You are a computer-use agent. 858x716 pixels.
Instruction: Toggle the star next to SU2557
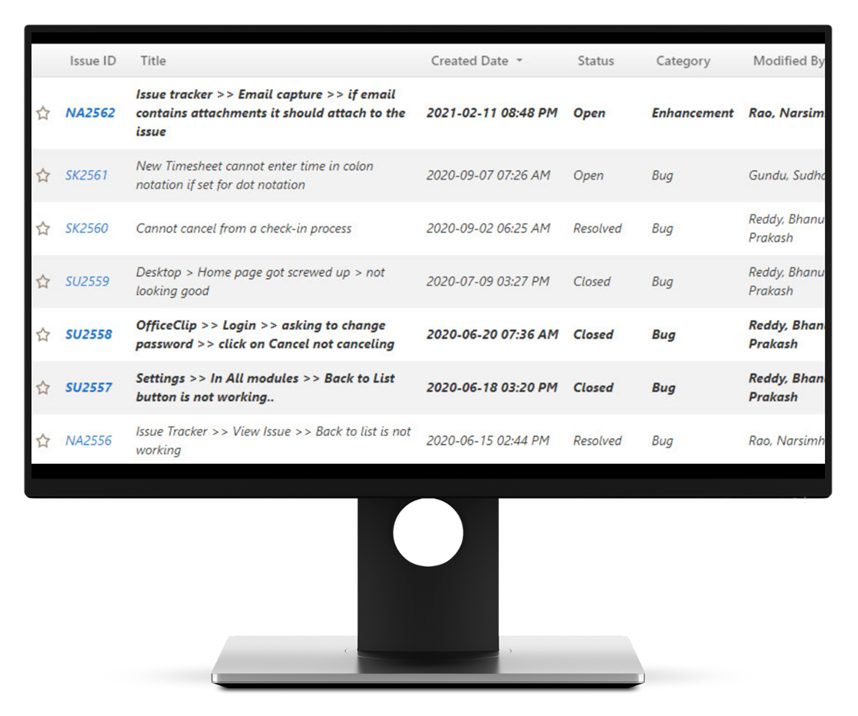click(43, 387)
